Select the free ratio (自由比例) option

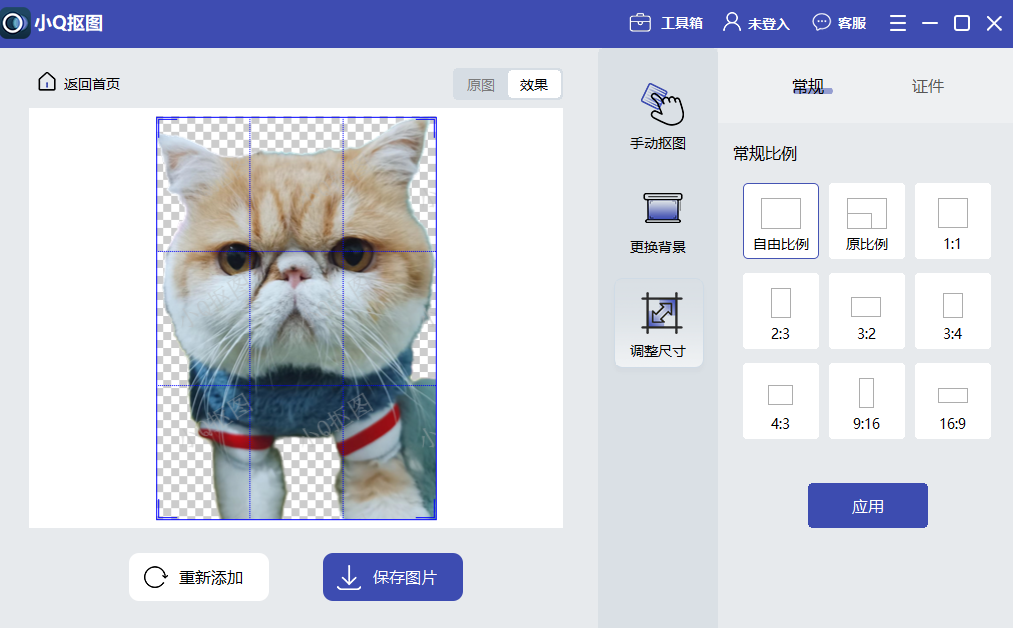[x=780, y=221]
